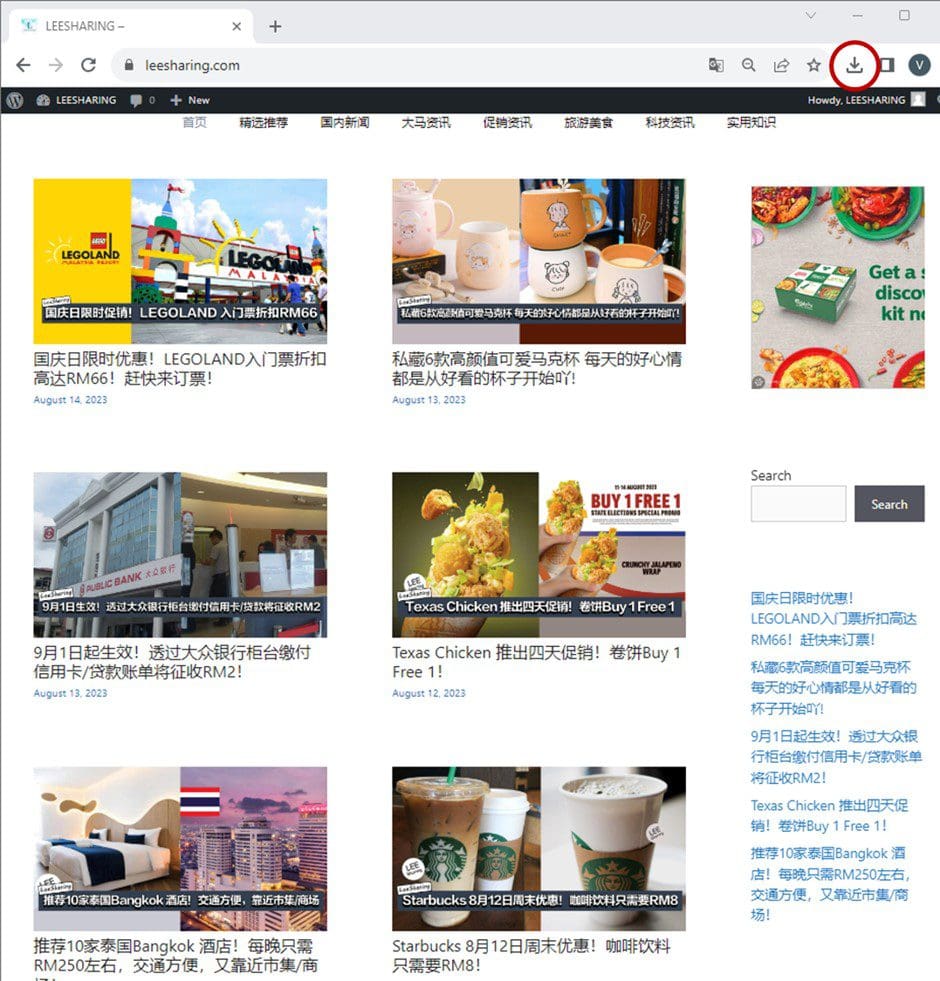Open Texas Chicken 推出四天促销 title link
Image resolution: width=940 pixels, height=981 pixels.
tap(536, 662)
